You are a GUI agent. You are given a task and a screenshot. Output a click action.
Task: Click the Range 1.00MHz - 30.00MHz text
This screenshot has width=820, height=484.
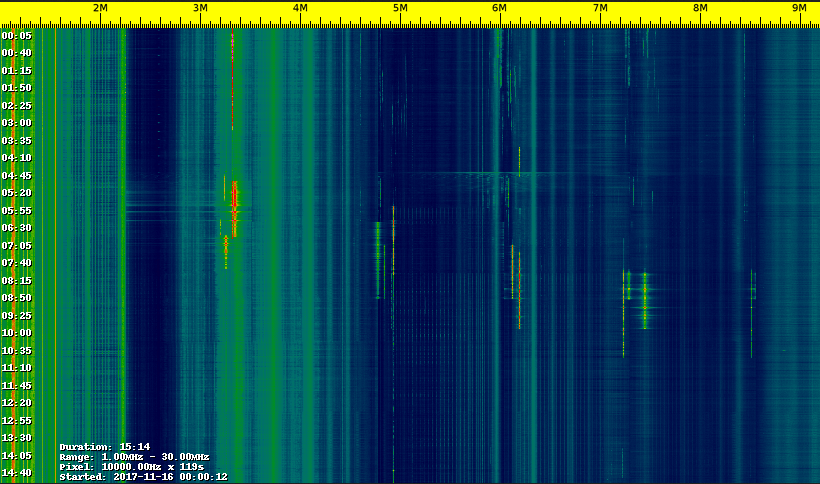click(x=134, y=457)
